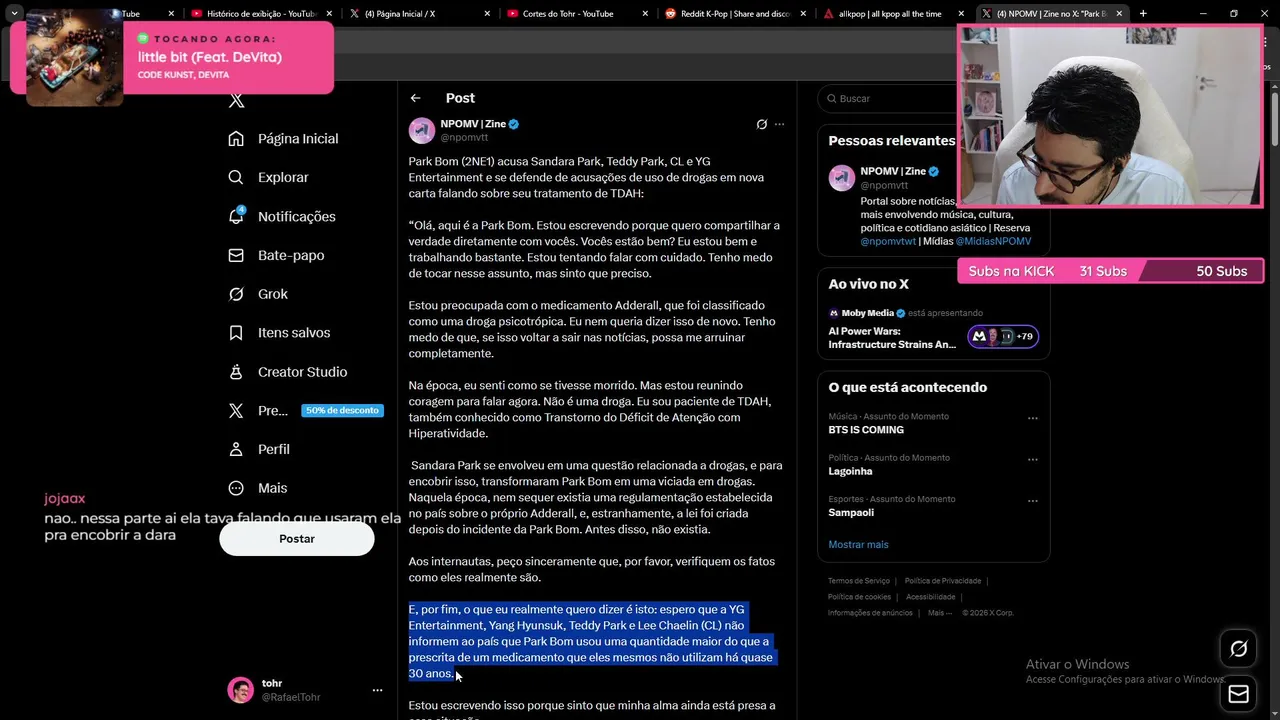
Task: Open tab search dropdown arrow
Action: [14, 13]
